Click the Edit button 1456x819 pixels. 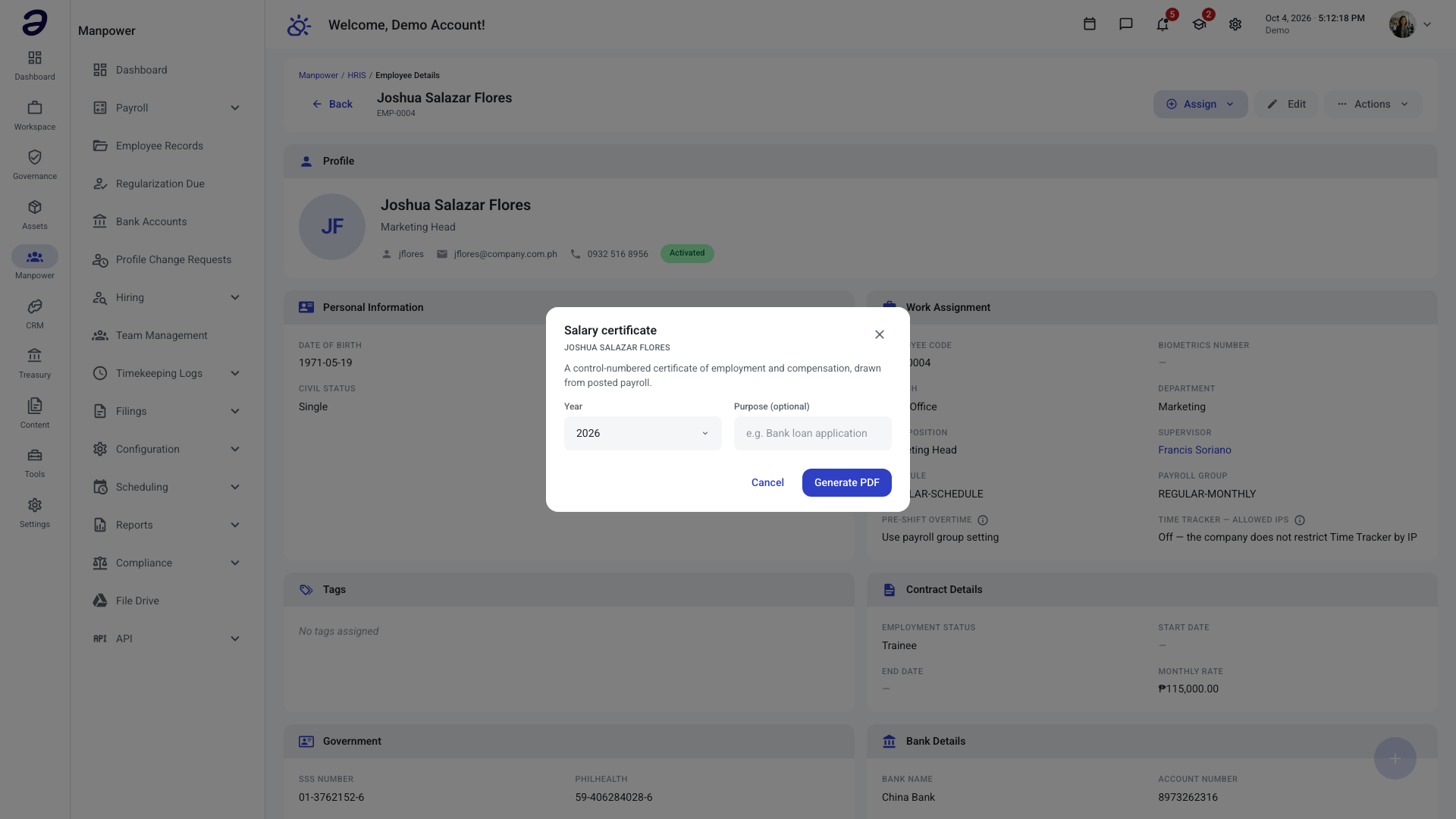coord(1286,104)
